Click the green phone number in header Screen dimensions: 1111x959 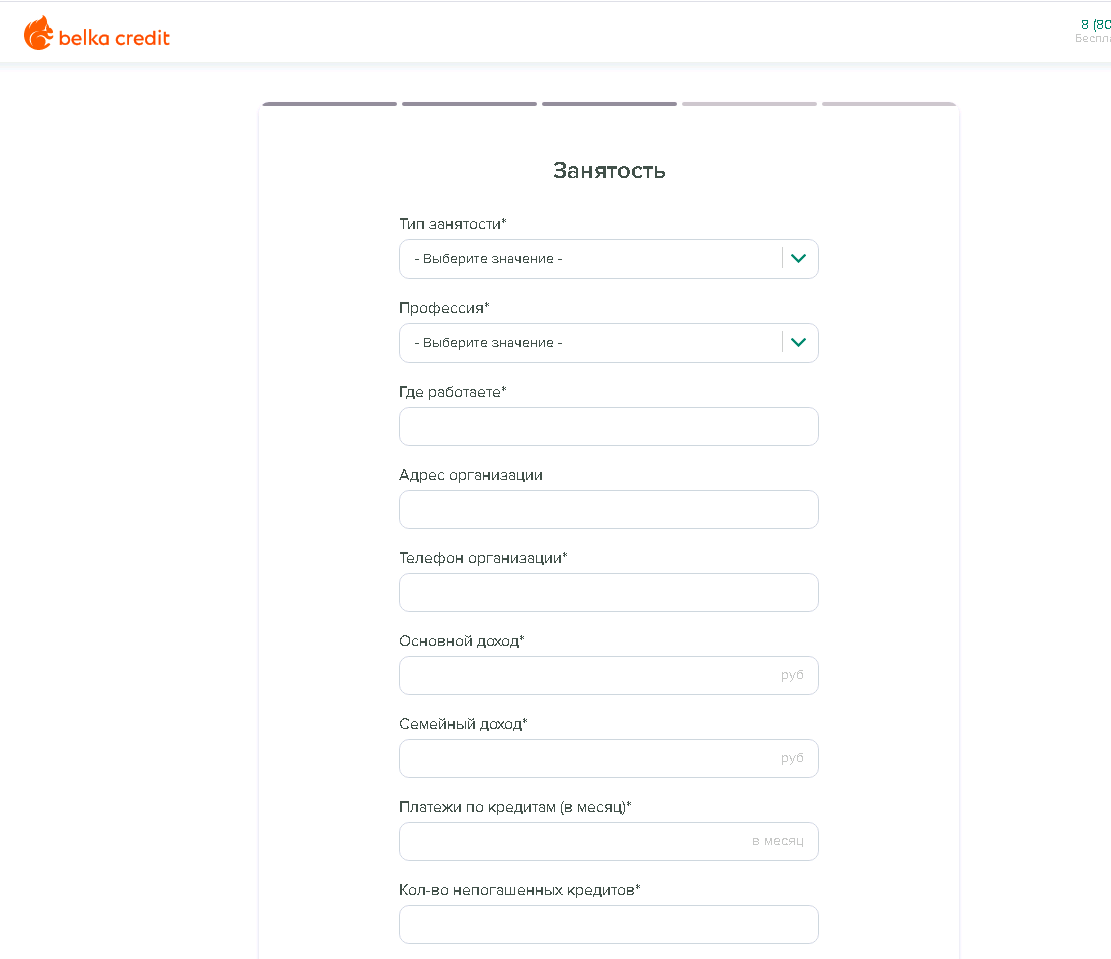click(1096, 23)
